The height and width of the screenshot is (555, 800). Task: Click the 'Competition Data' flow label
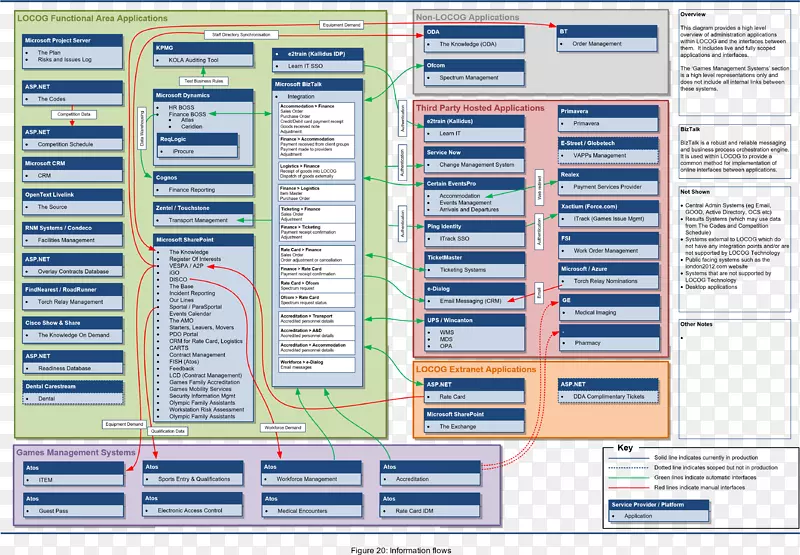click(x=74, y=114)
